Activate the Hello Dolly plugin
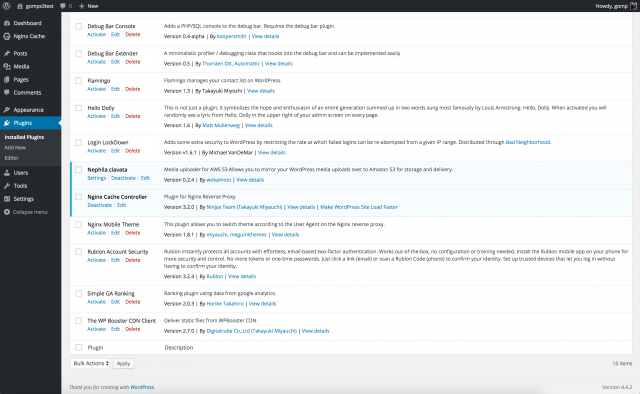Screen dimensions: 640x394 [x=97, y=116]
